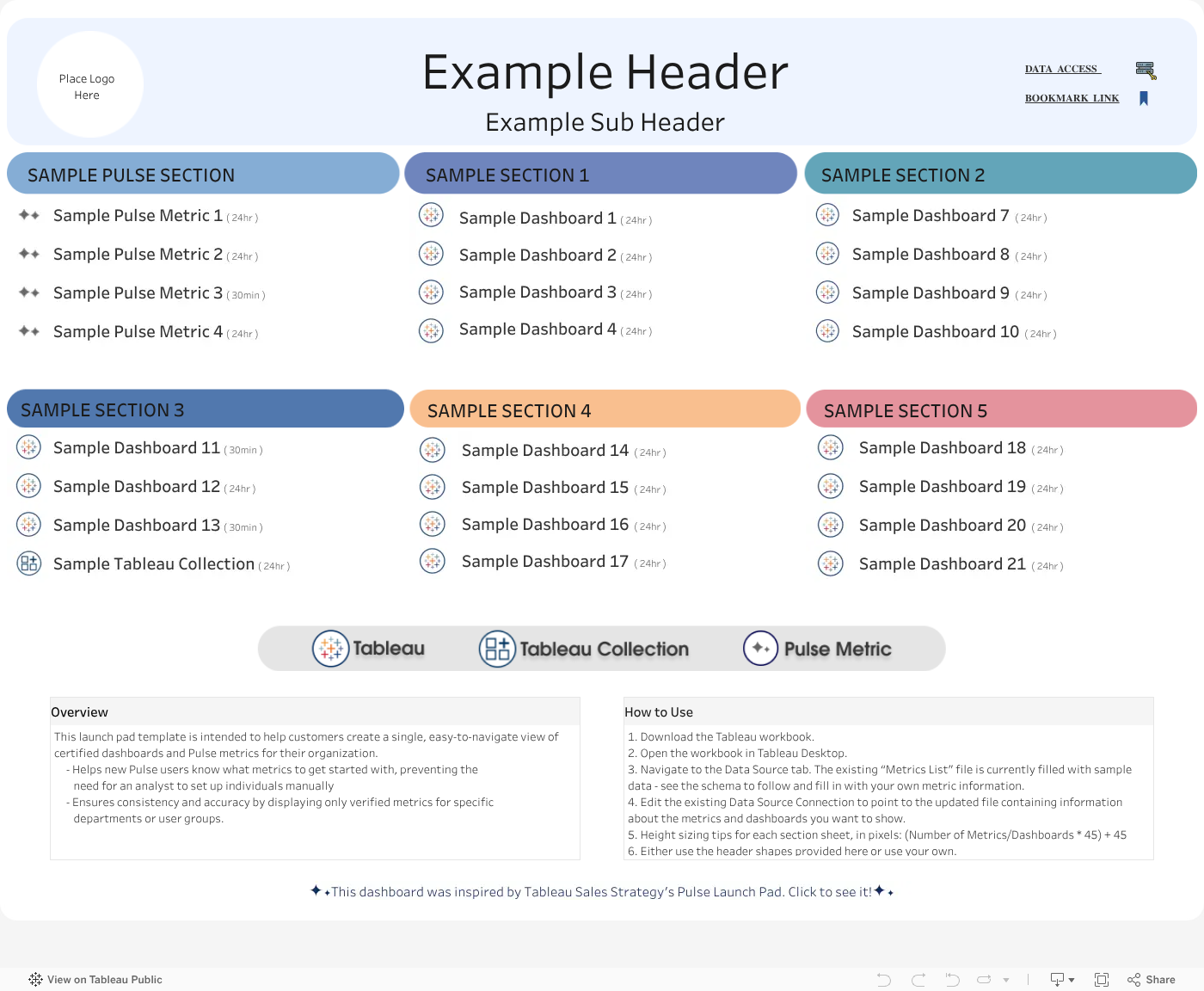This screenshot has height=991, width=1204.
Task: Click the Pulse sparkle icon for Sample Pulse Metric 3
Action: coord(29,292)
